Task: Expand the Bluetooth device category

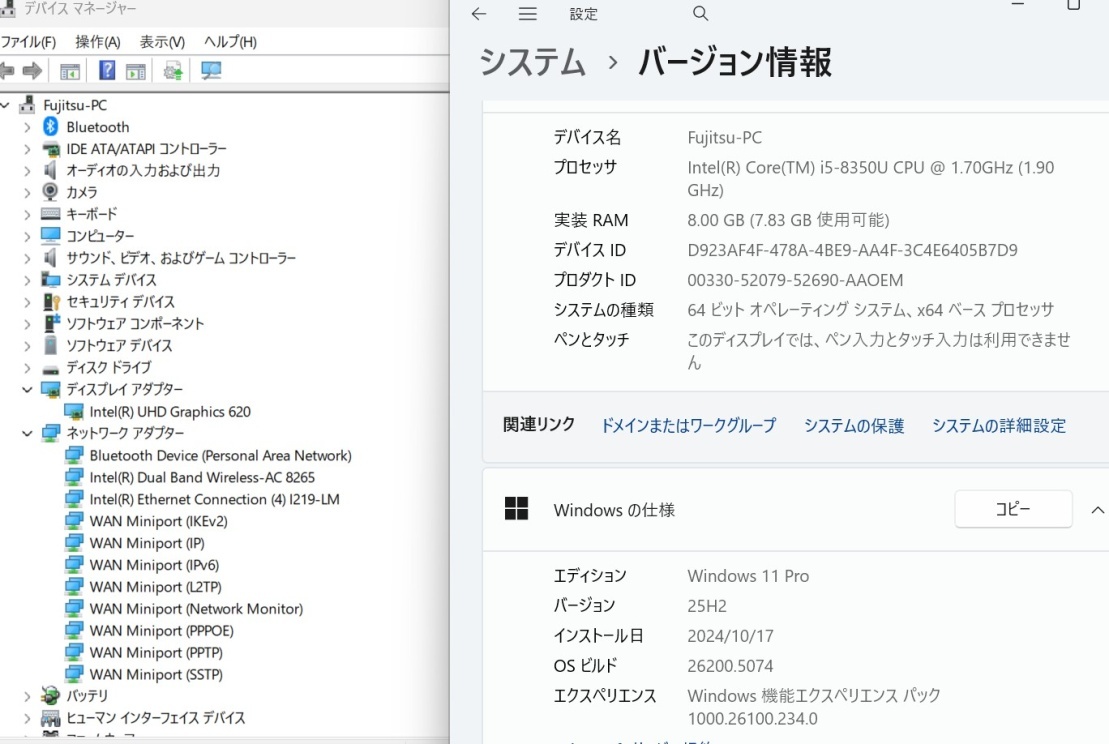Action: (25, 126)
